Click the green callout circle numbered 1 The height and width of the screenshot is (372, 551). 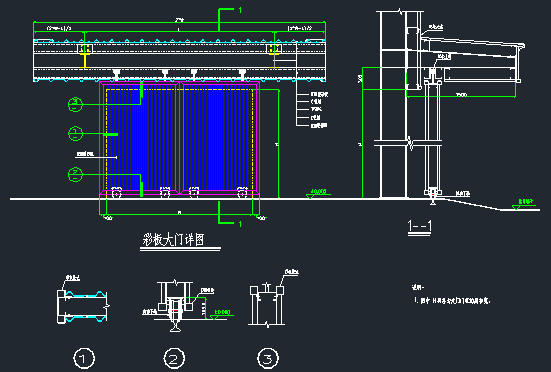click(75, 133)
